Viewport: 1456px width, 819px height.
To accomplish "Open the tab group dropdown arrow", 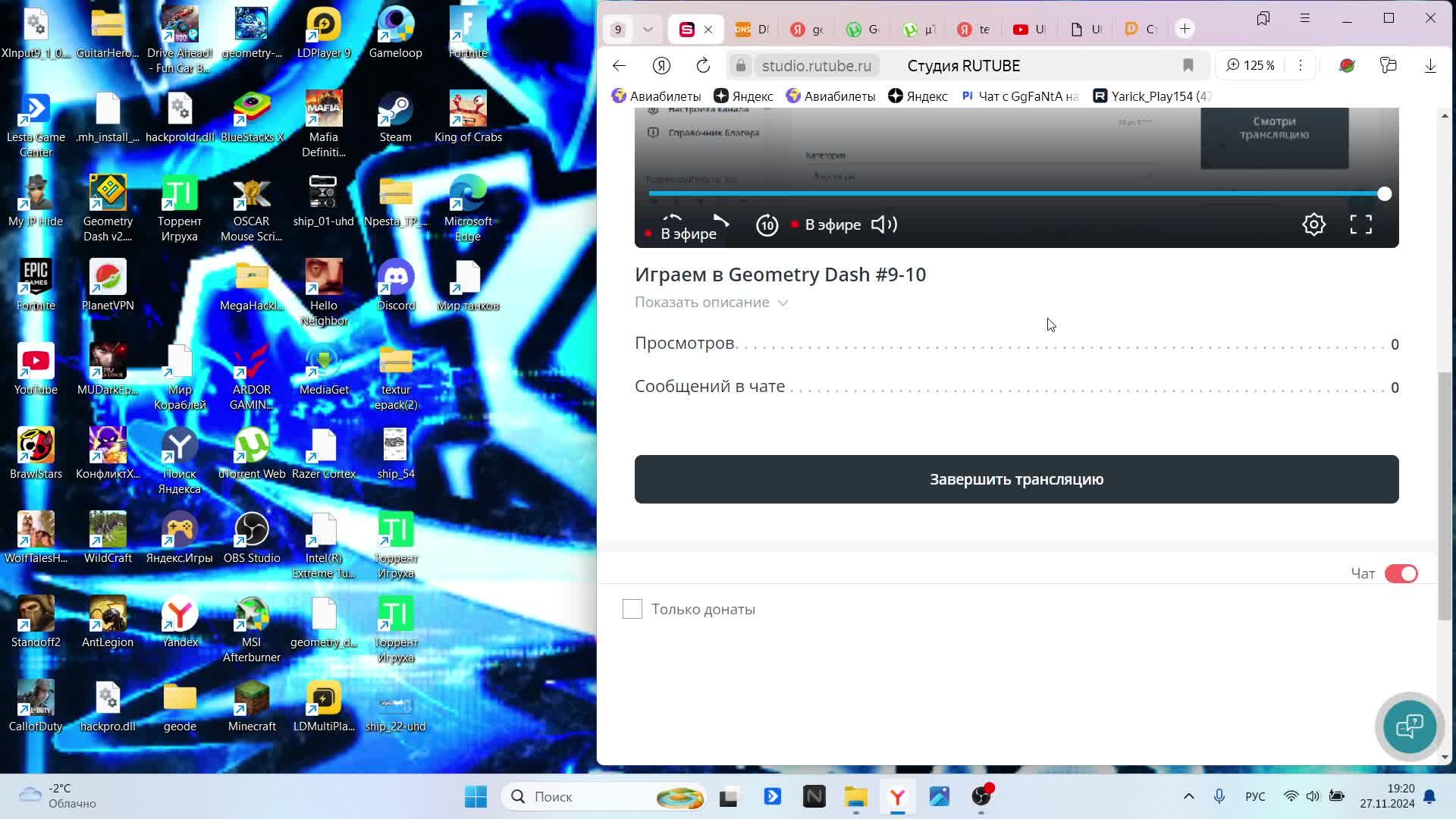I will (x=648, y=30).
